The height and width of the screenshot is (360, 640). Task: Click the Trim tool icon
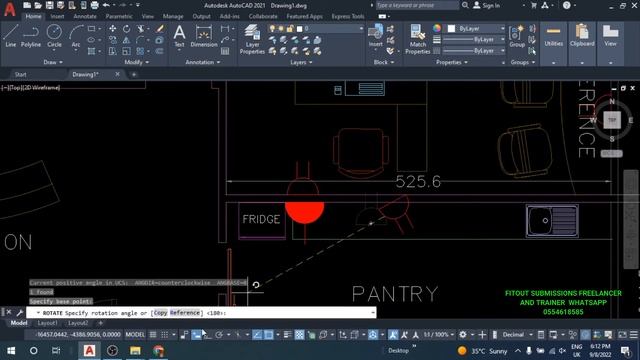[x=141, y=29]
